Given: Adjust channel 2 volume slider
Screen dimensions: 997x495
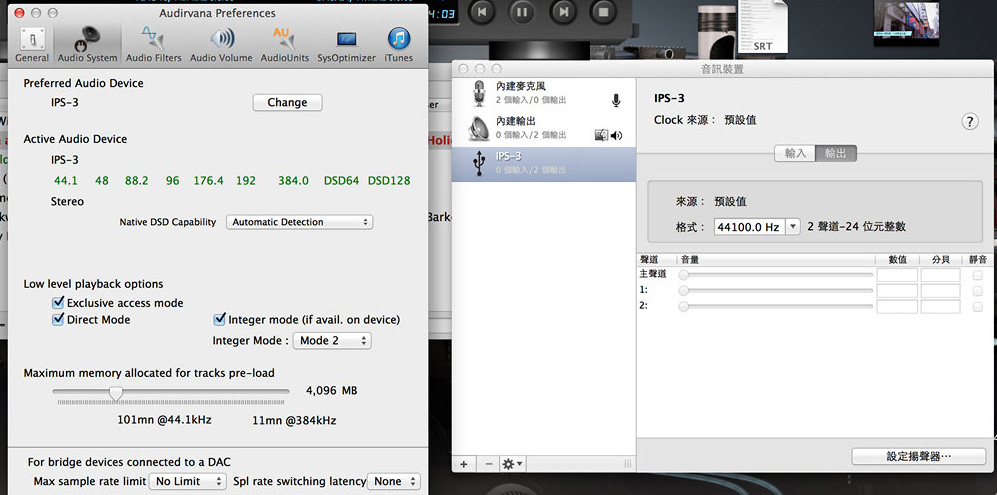Looking at the screenshot, I should click(776, 306).
